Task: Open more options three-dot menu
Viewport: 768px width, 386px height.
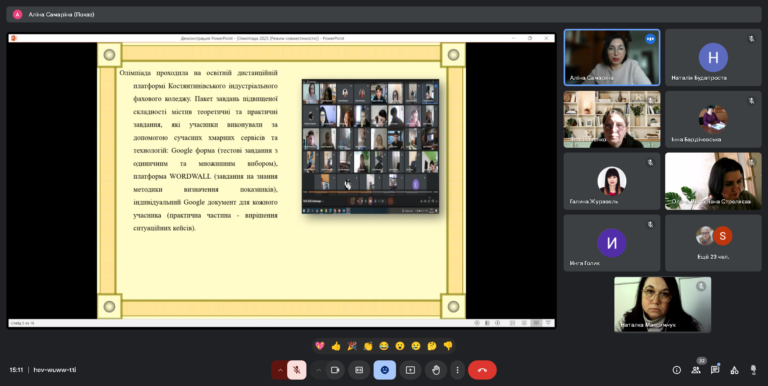Action: point(457,370)
